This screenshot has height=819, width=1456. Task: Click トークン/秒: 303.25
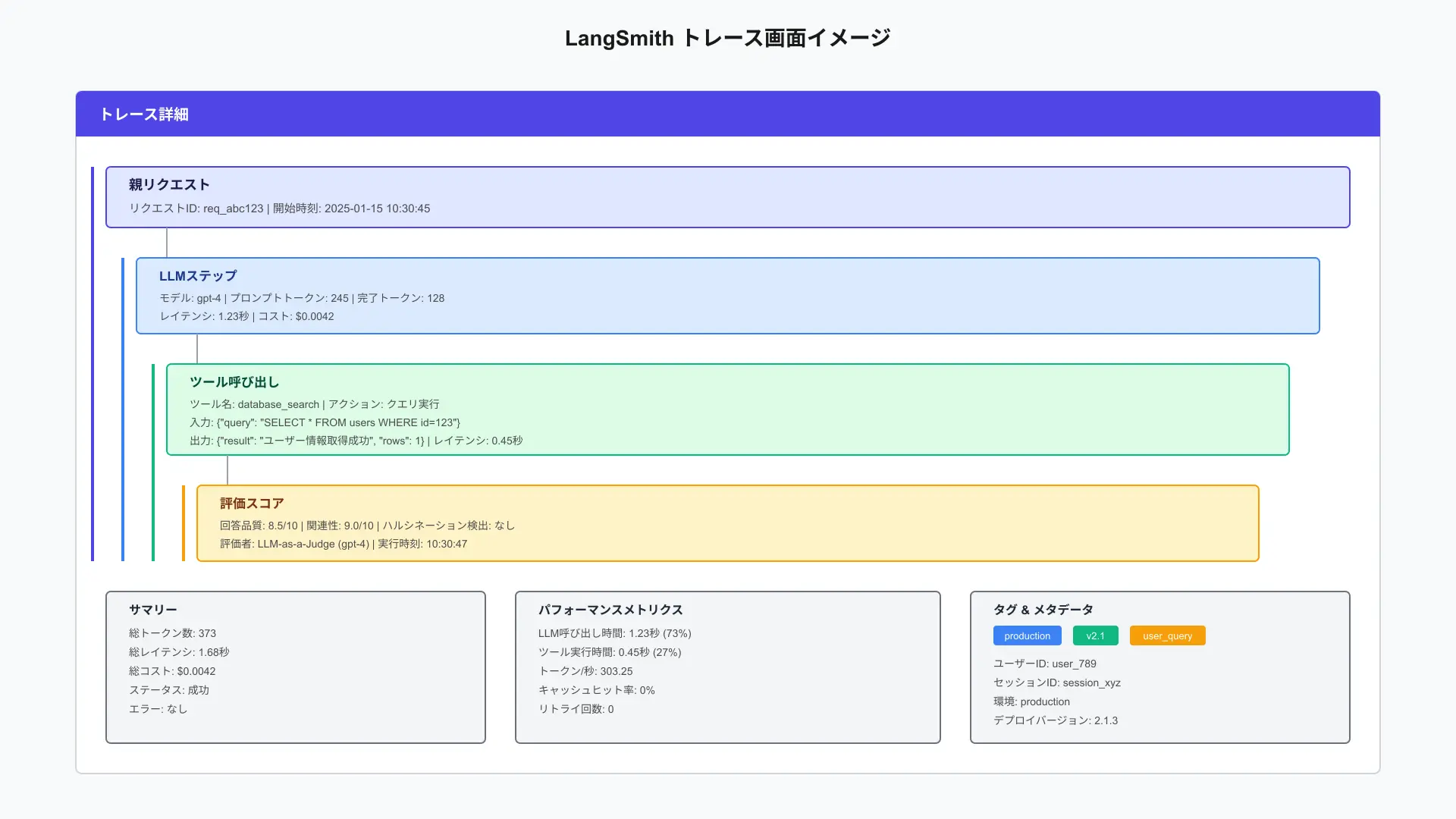point(585,671)
